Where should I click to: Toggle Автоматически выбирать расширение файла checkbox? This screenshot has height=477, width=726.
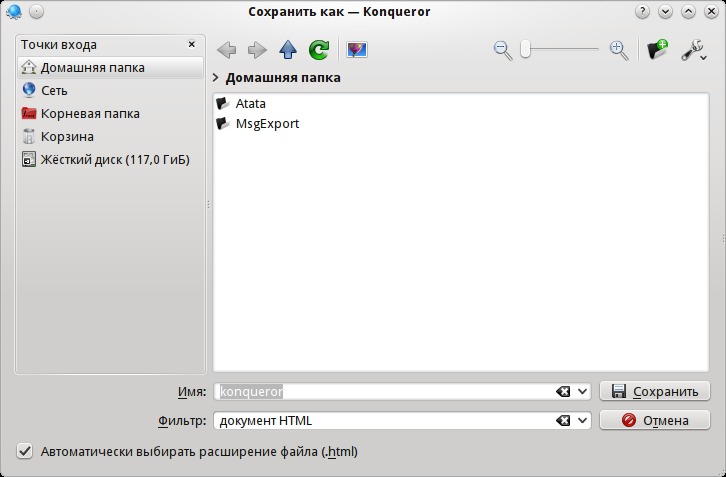coord(25,451)
